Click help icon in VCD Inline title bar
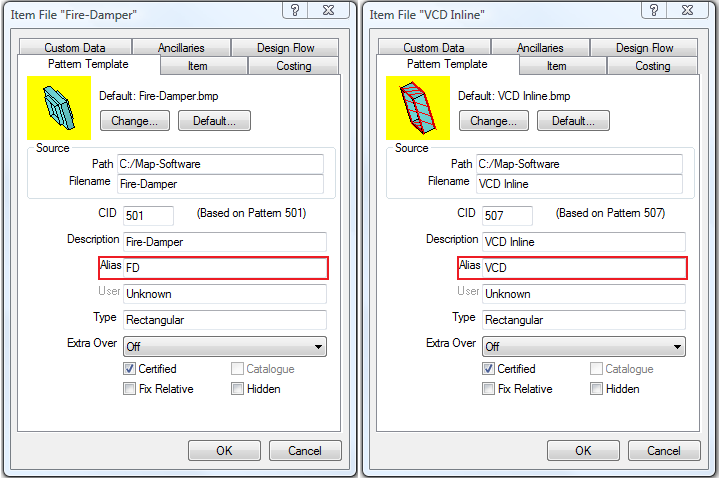Viewport: 719px width, 478px height. click(651, 11)
